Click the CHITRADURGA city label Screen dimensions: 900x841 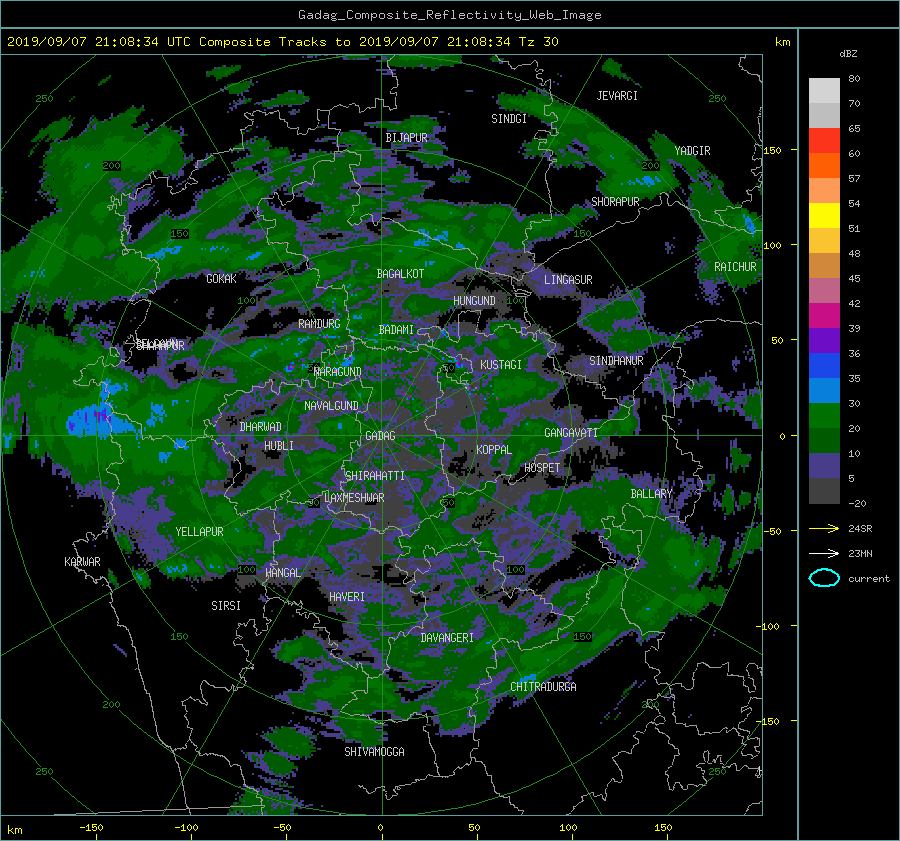(x=543, y=687)
